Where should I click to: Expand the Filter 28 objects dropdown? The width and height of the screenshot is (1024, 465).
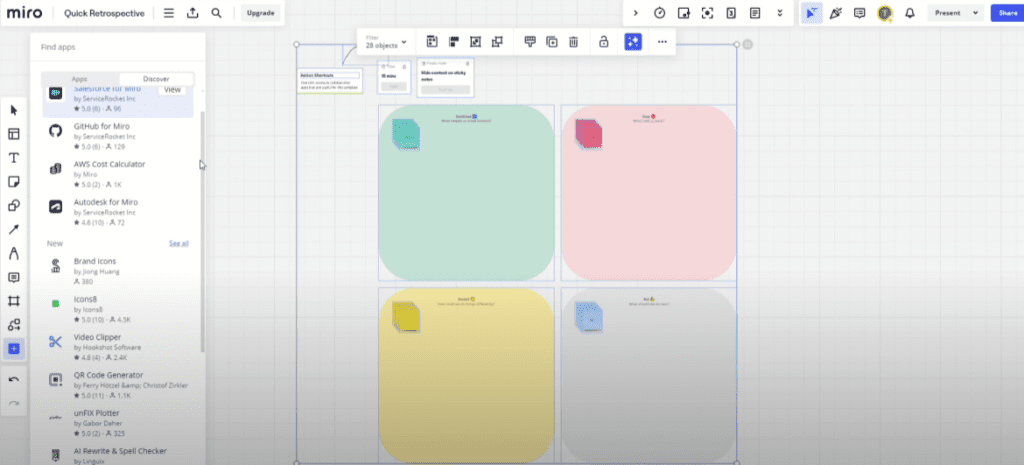coord(386,42)
